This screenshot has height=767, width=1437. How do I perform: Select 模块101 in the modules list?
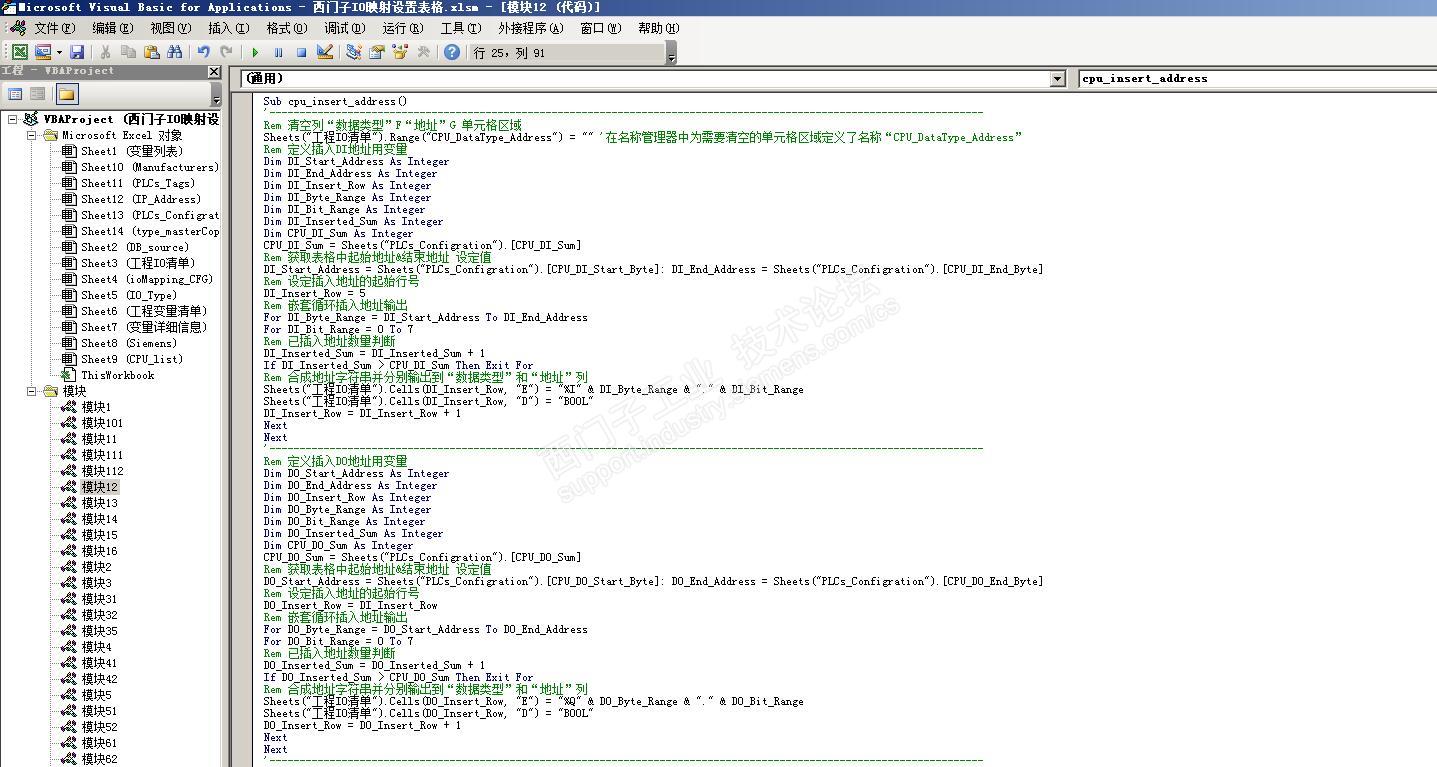[102, 423]
